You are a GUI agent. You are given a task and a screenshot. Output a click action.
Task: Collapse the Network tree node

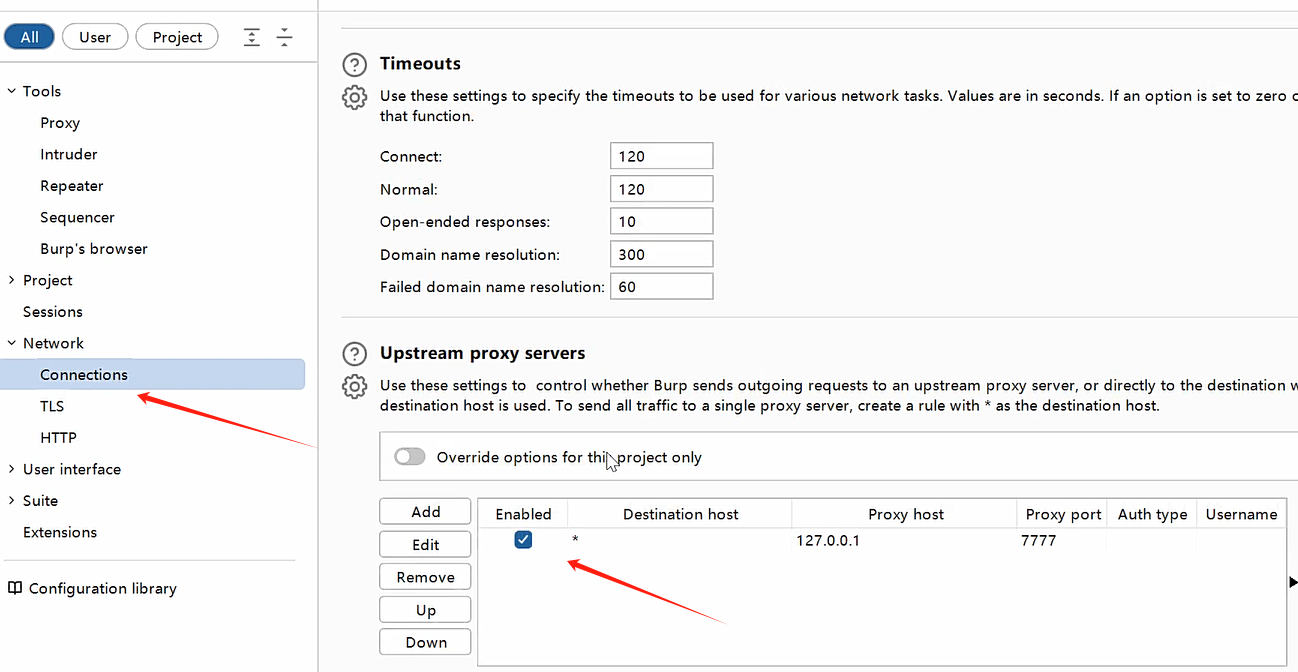coord(11,343)
